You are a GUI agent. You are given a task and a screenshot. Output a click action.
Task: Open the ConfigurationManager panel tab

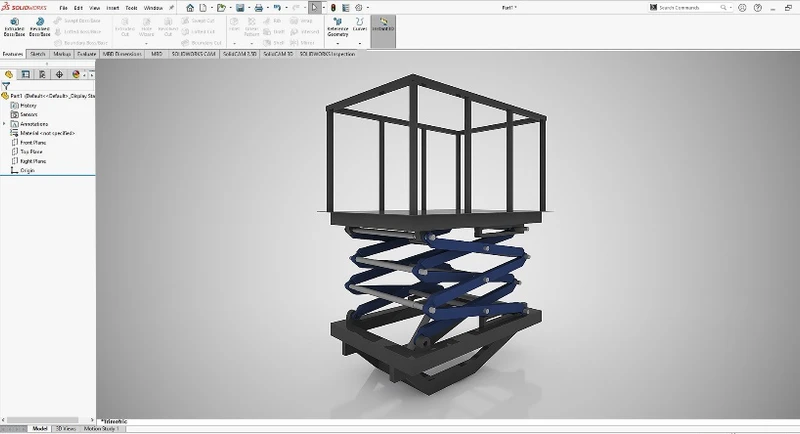42,74
